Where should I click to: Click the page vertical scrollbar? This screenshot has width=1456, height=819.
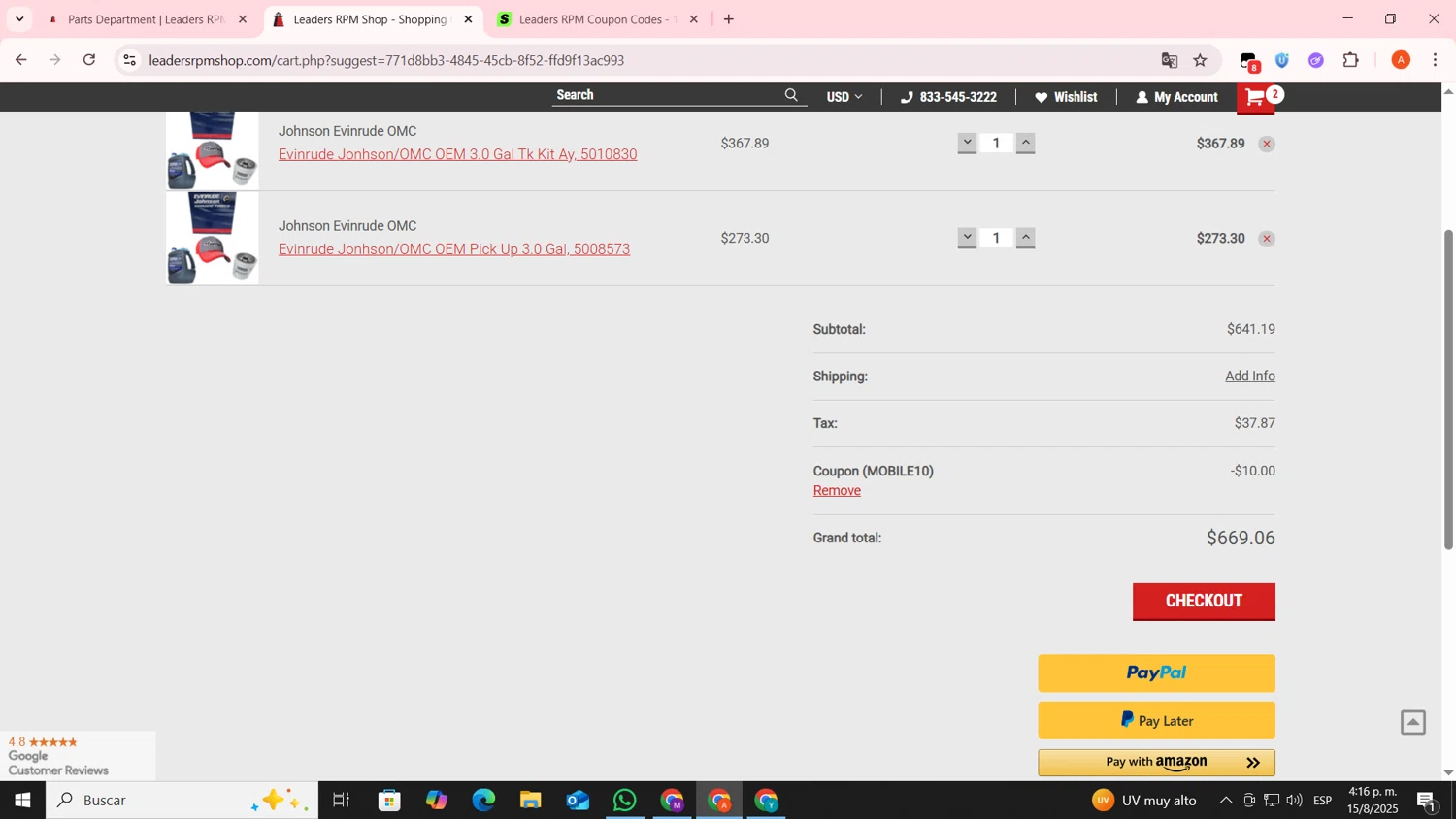1448,389
